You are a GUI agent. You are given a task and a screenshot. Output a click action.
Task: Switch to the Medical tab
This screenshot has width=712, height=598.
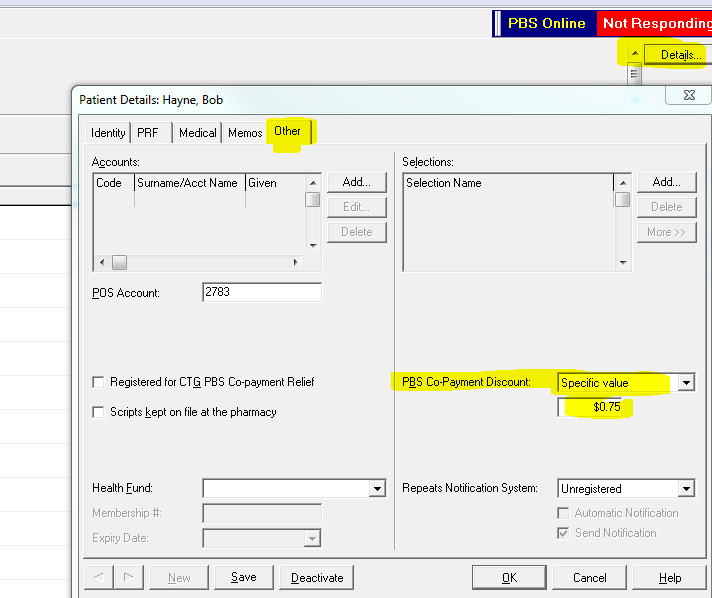[197, 133]
